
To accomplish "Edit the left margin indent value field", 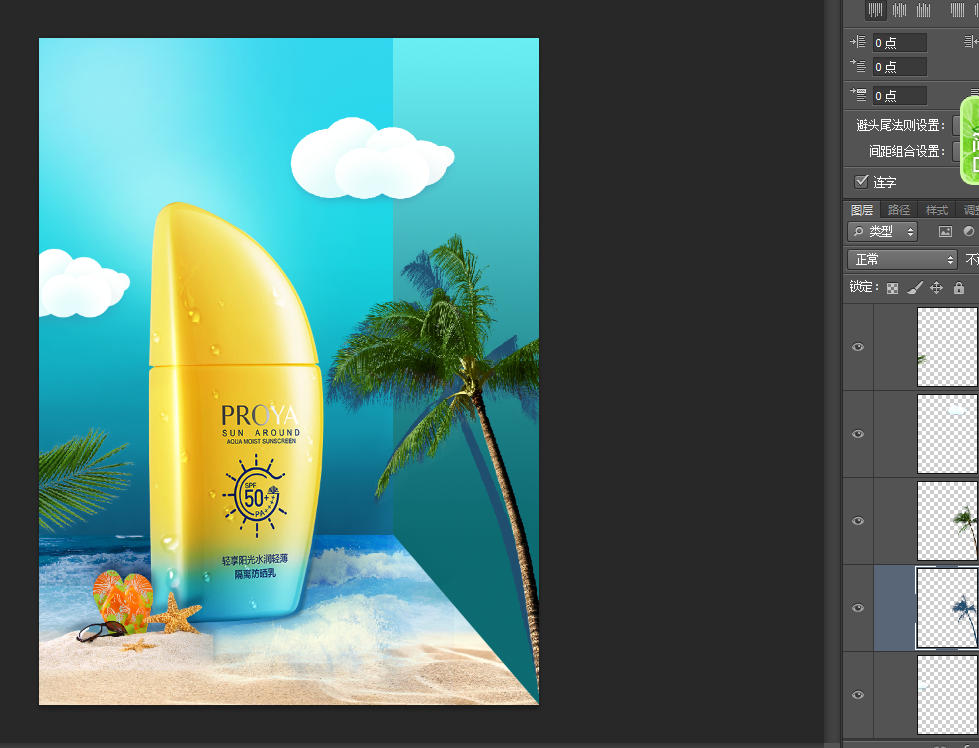I will 900,42.
